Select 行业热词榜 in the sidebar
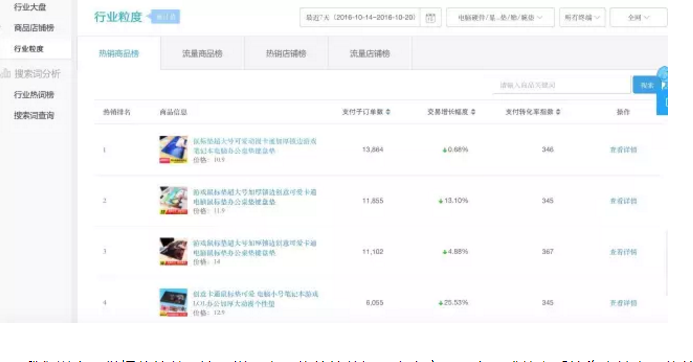The height and width of the screenshot is (362, 693). click(x=34, y=95)
